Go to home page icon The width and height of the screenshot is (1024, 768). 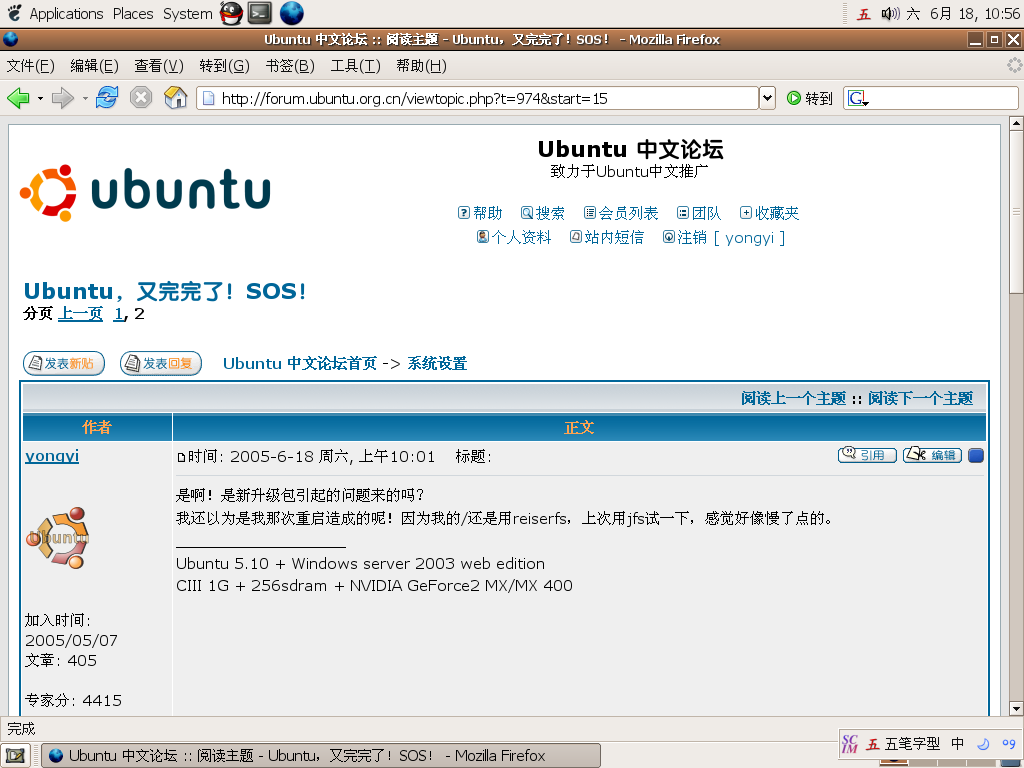[x=175, y=98]
